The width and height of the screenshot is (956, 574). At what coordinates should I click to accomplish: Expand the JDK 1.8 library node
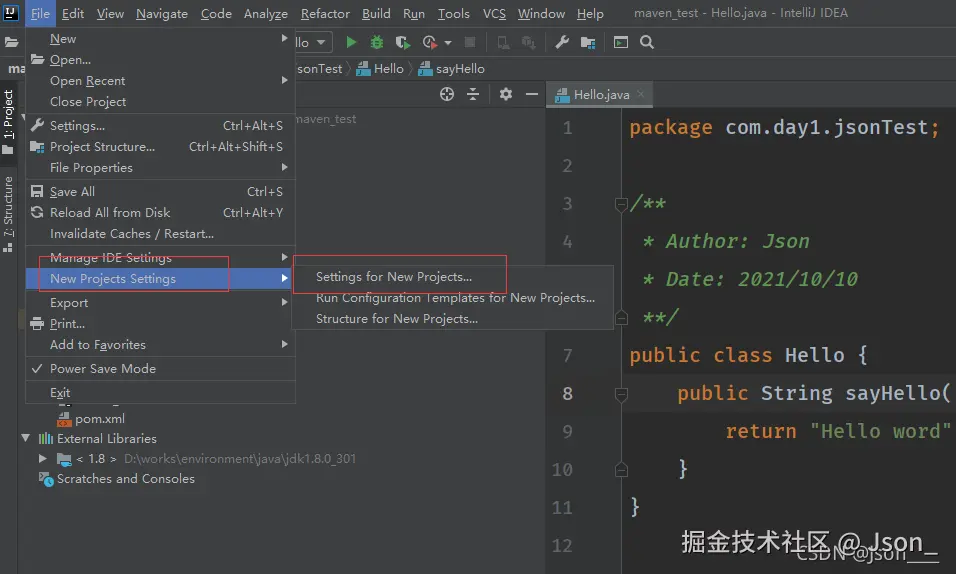tap(42, 458)
